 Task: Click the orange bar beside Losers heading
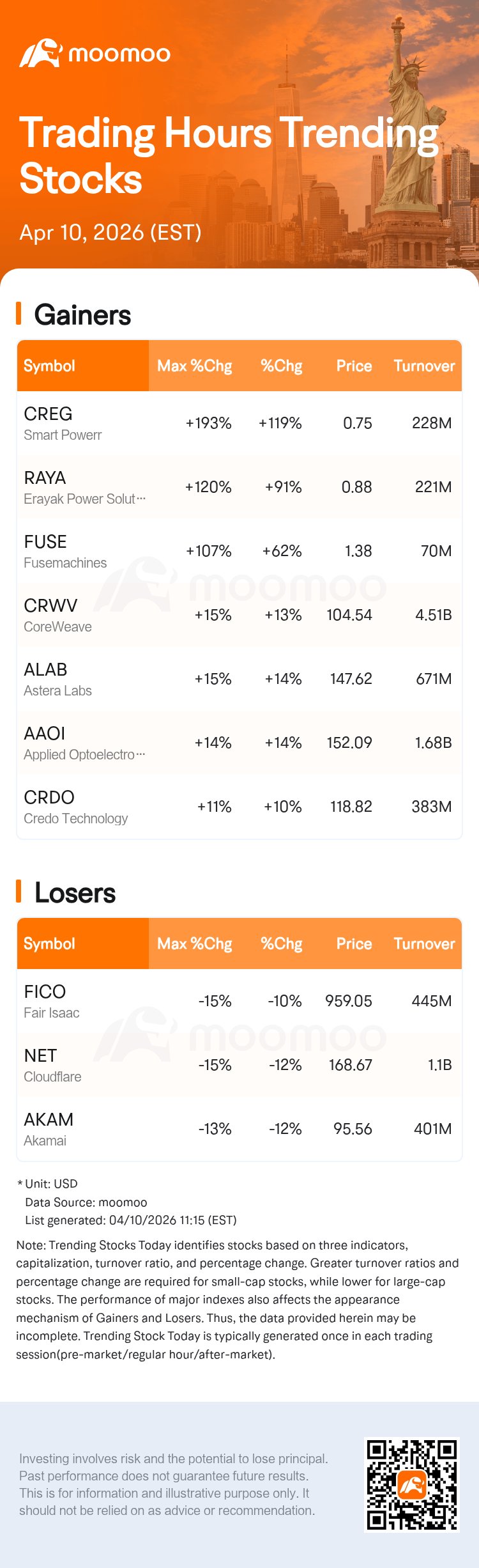point(19,892)
